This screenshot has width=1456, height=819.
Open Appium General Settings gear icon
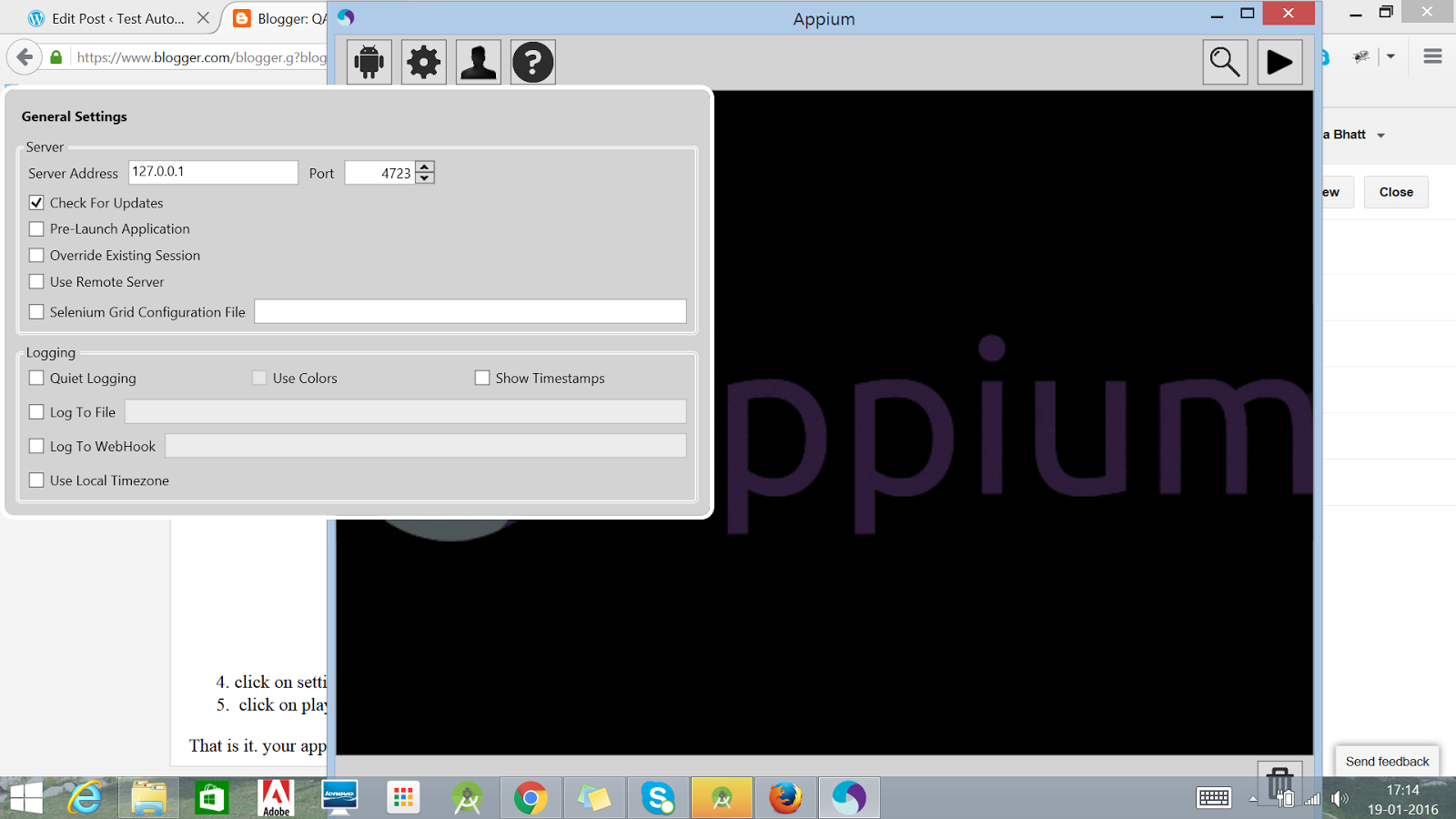point(422,62)
